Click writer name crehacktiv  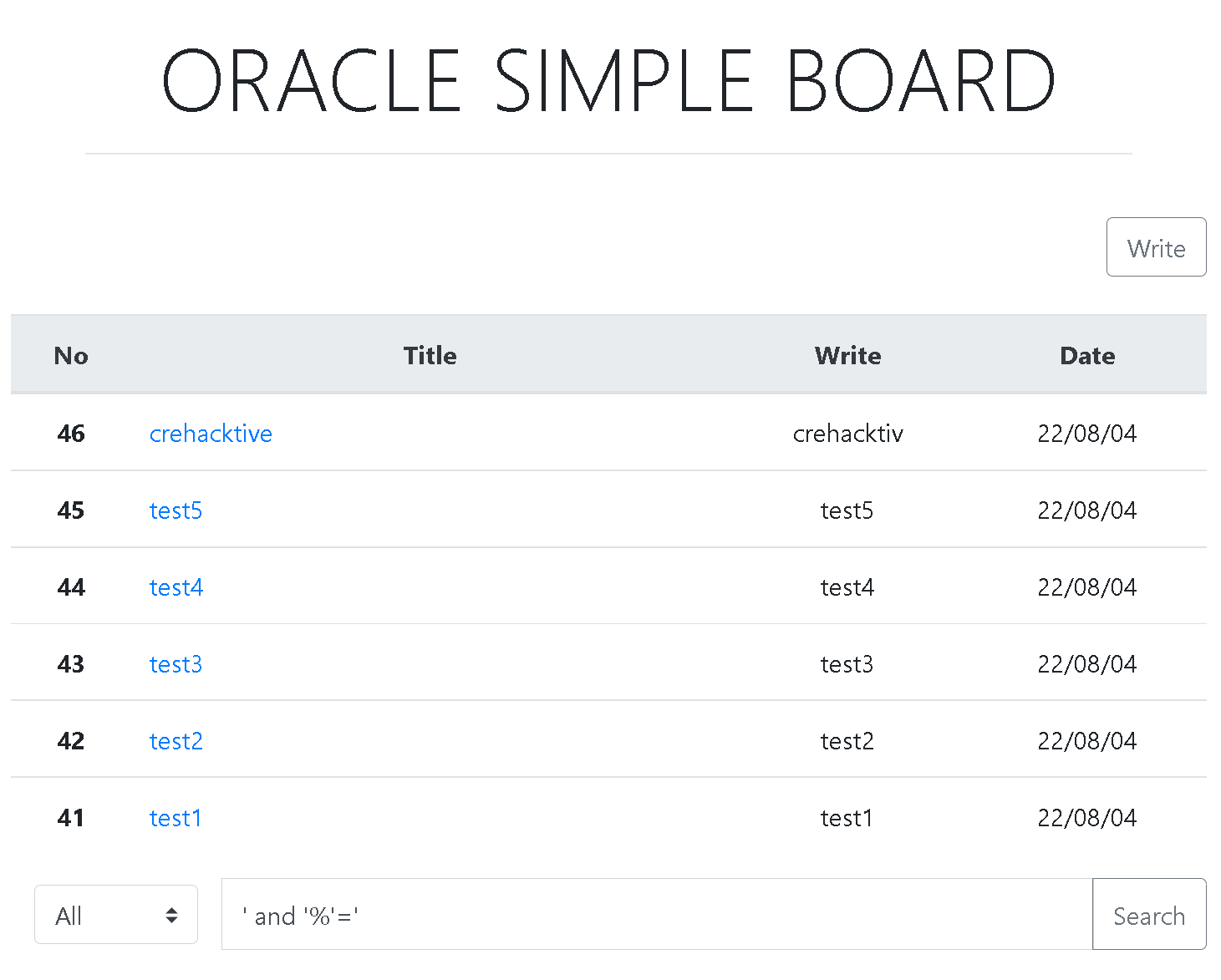pos(848,434)
